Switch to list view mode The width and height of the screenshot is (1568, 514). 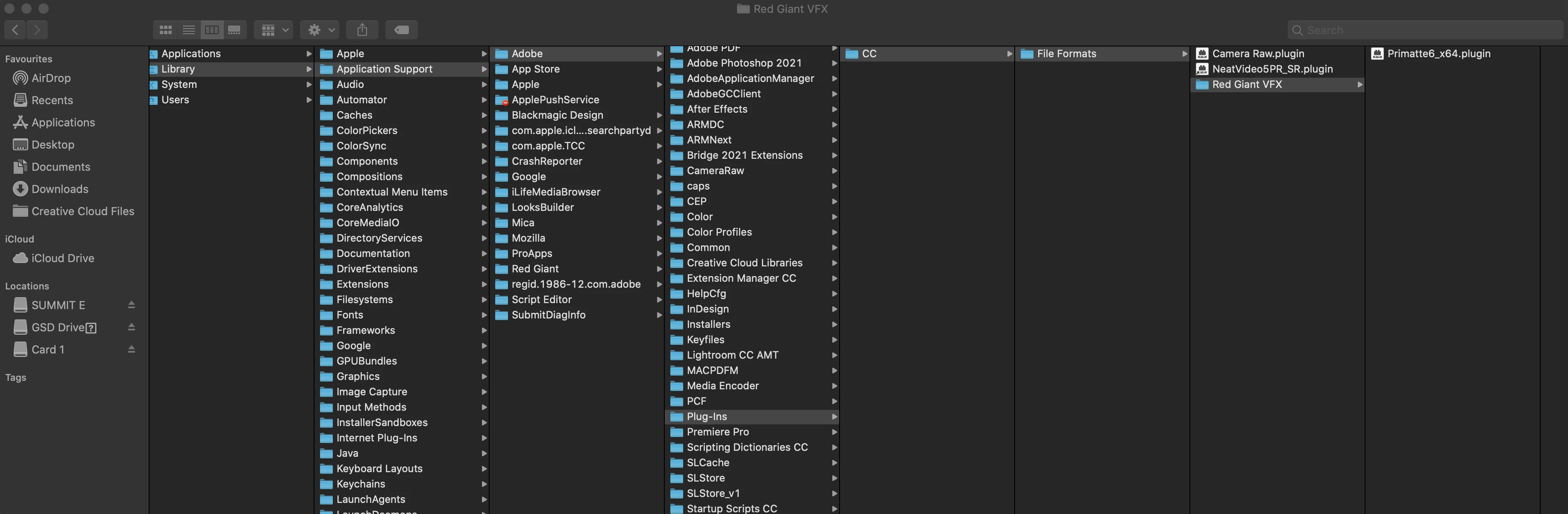pos(189,30)
